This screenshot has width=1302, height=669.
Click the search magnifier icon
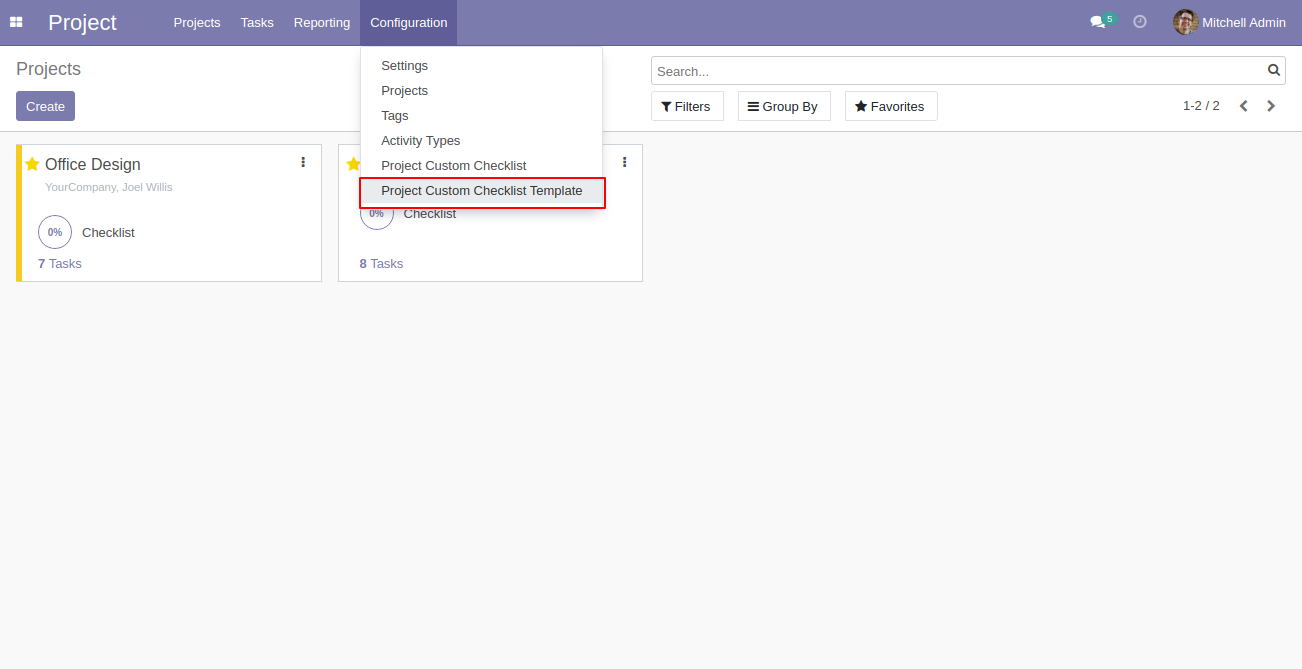(x=1274, y=70)
